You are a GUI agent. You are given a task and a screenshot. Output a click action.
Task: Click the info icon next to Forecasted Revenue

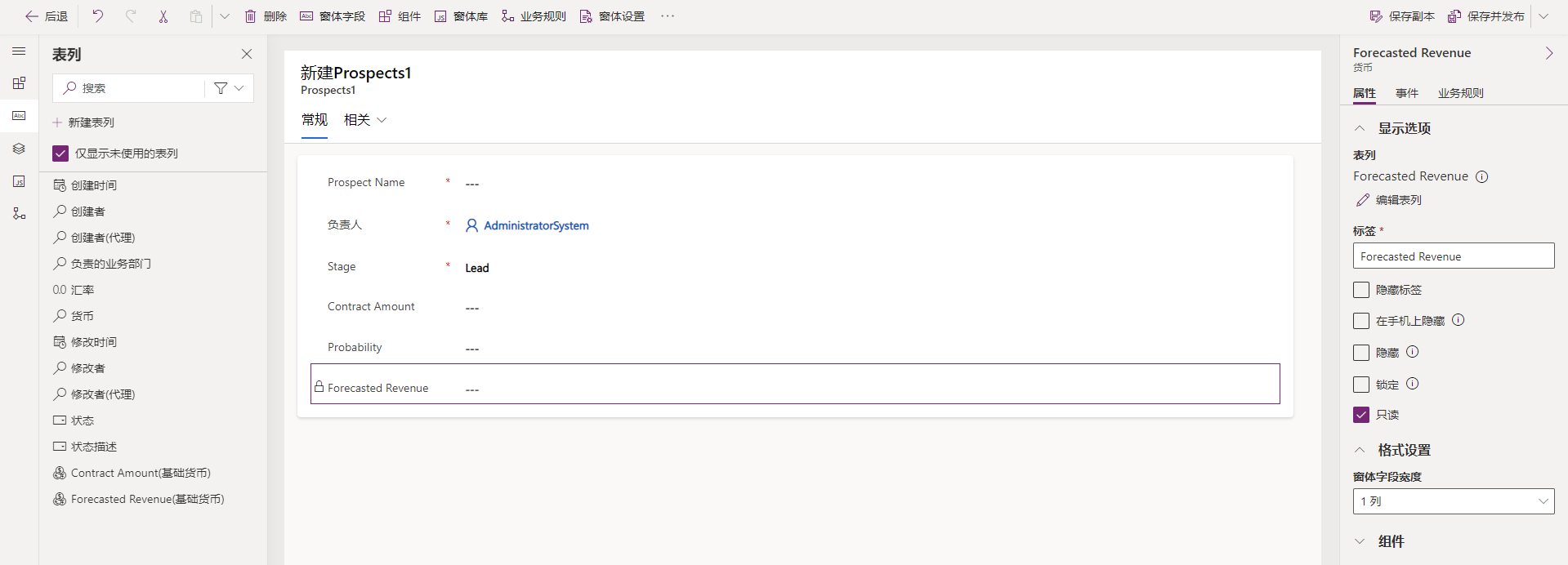(1482, 176)
